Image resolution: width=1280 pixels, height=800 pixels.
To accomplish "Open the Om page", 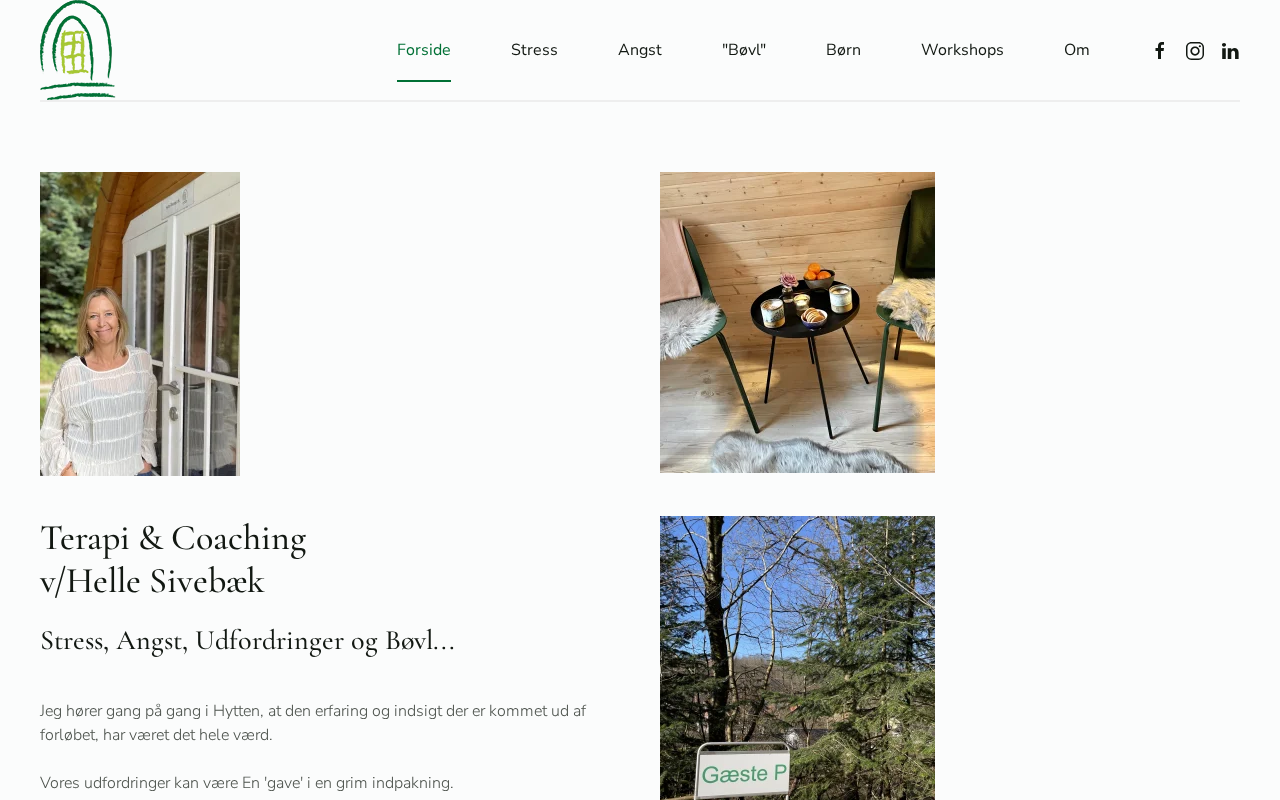I will click(1077, 50).
